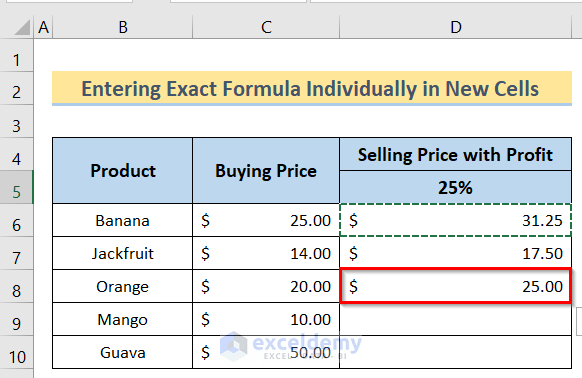Click Selling Price with Profit header
This screenshot has width=582, height=378.
[455, 154]
